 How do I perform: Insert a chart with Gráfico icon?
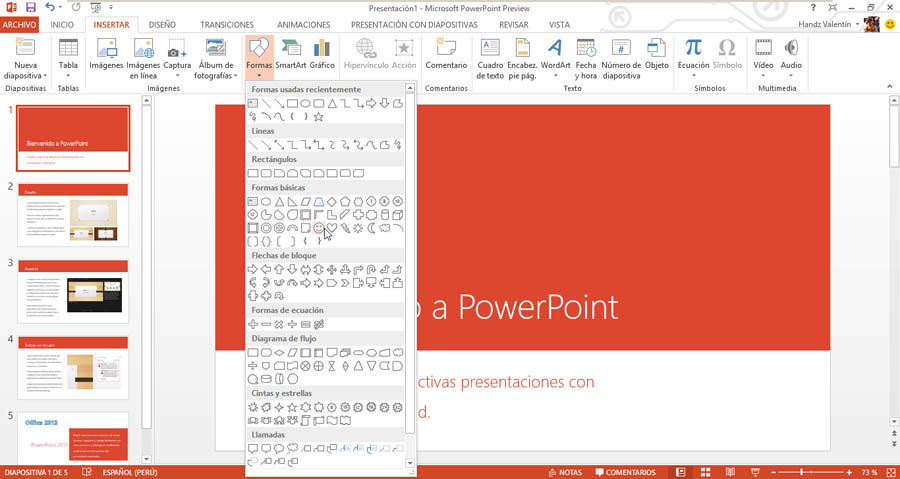tap(322, 56)
